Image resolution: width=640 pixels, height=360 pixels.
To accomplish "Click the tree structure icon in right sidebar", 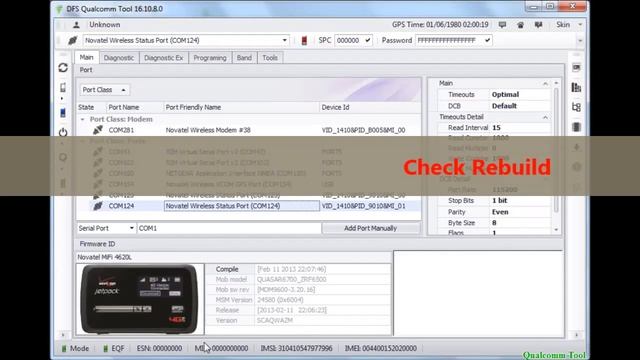I will [576, 107].
